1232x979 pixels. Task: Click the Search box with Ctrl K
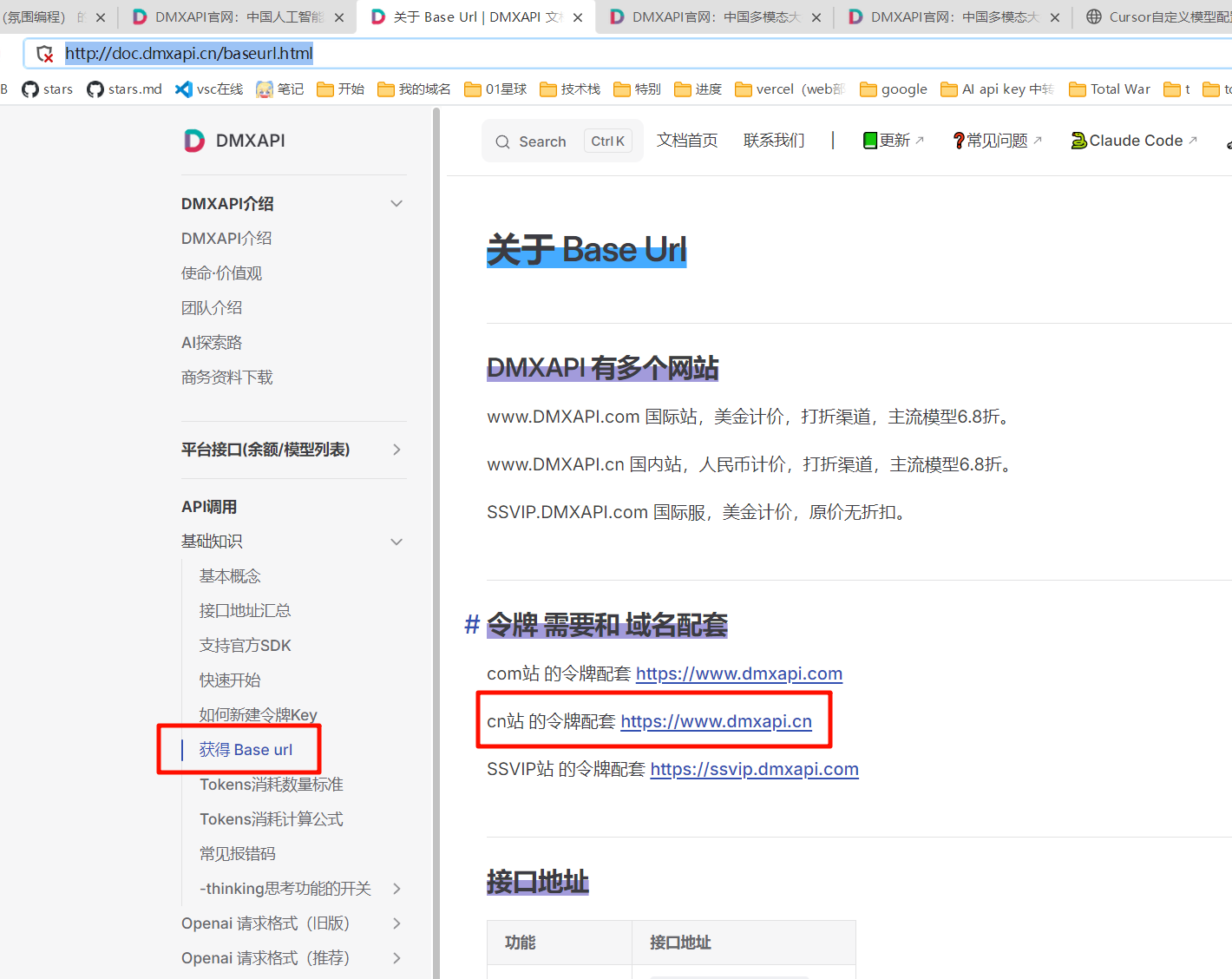pyautogui.click(x=562, y=141)
